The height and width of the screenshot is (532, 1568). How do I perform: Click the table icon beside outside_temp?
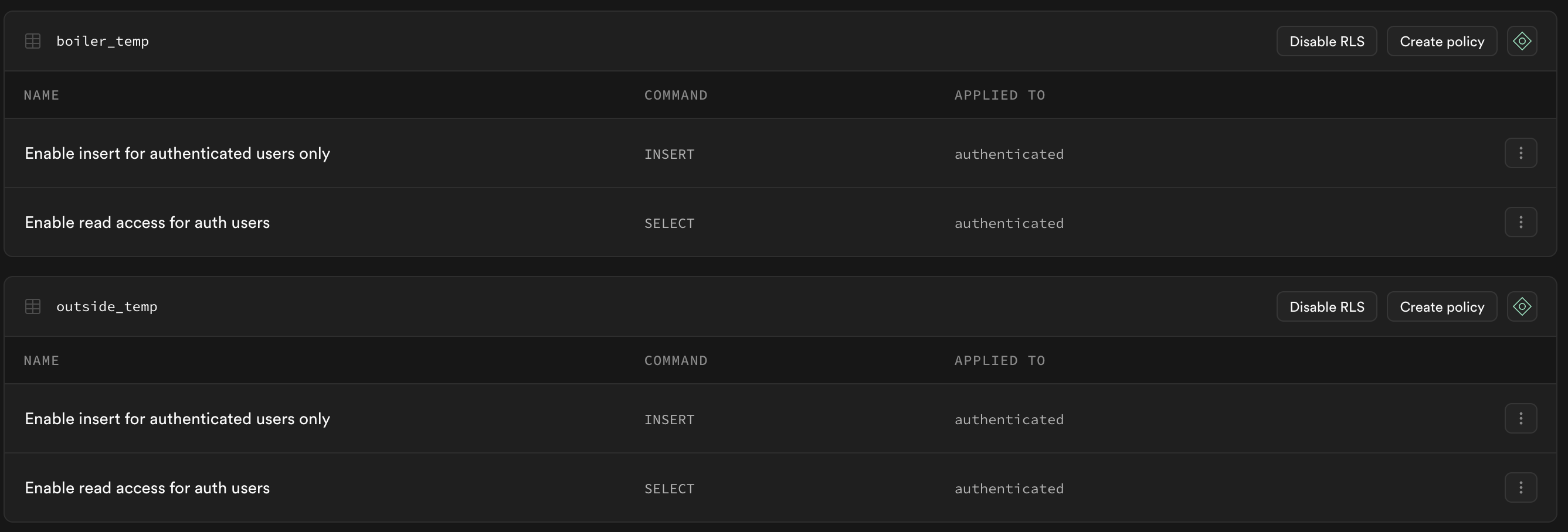33,306
